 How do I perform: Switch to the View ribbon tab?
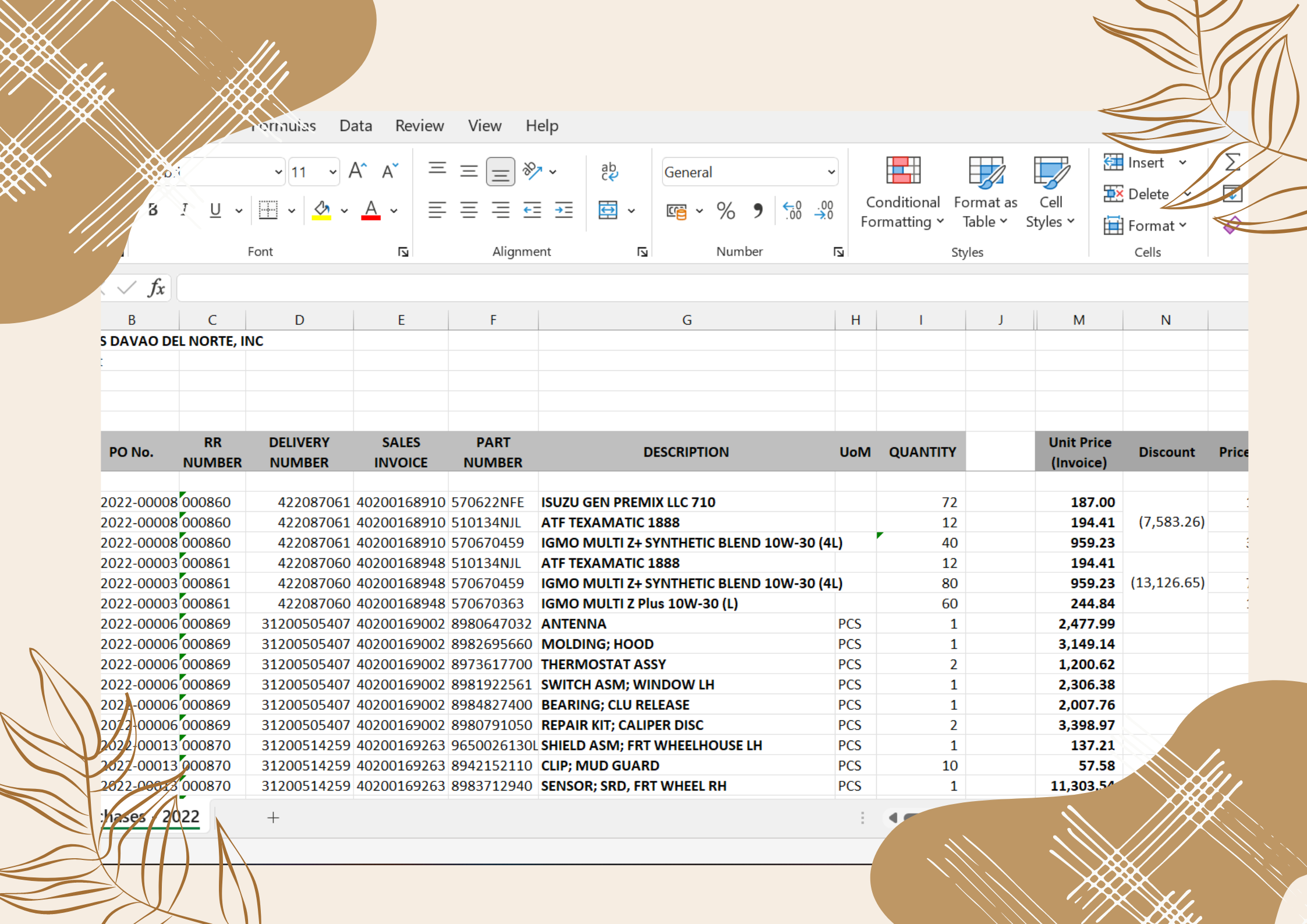[x=484, y=126]
